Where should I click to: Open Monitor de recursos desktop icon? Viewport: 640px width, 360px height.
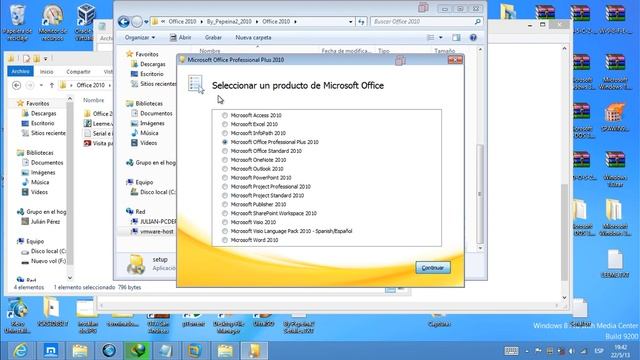click(x=52, y=22)
